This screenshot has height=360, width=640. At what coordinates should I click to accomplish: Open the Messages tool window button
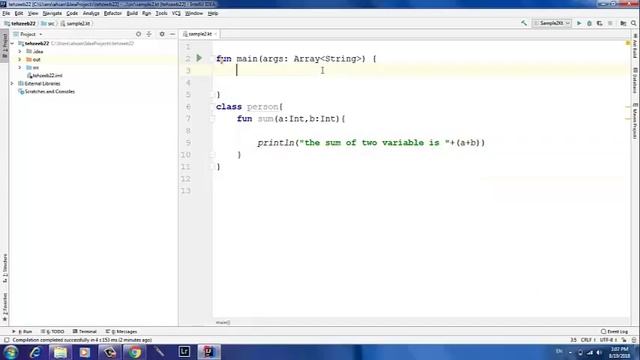pyautogui.click(x=122, y=331)
